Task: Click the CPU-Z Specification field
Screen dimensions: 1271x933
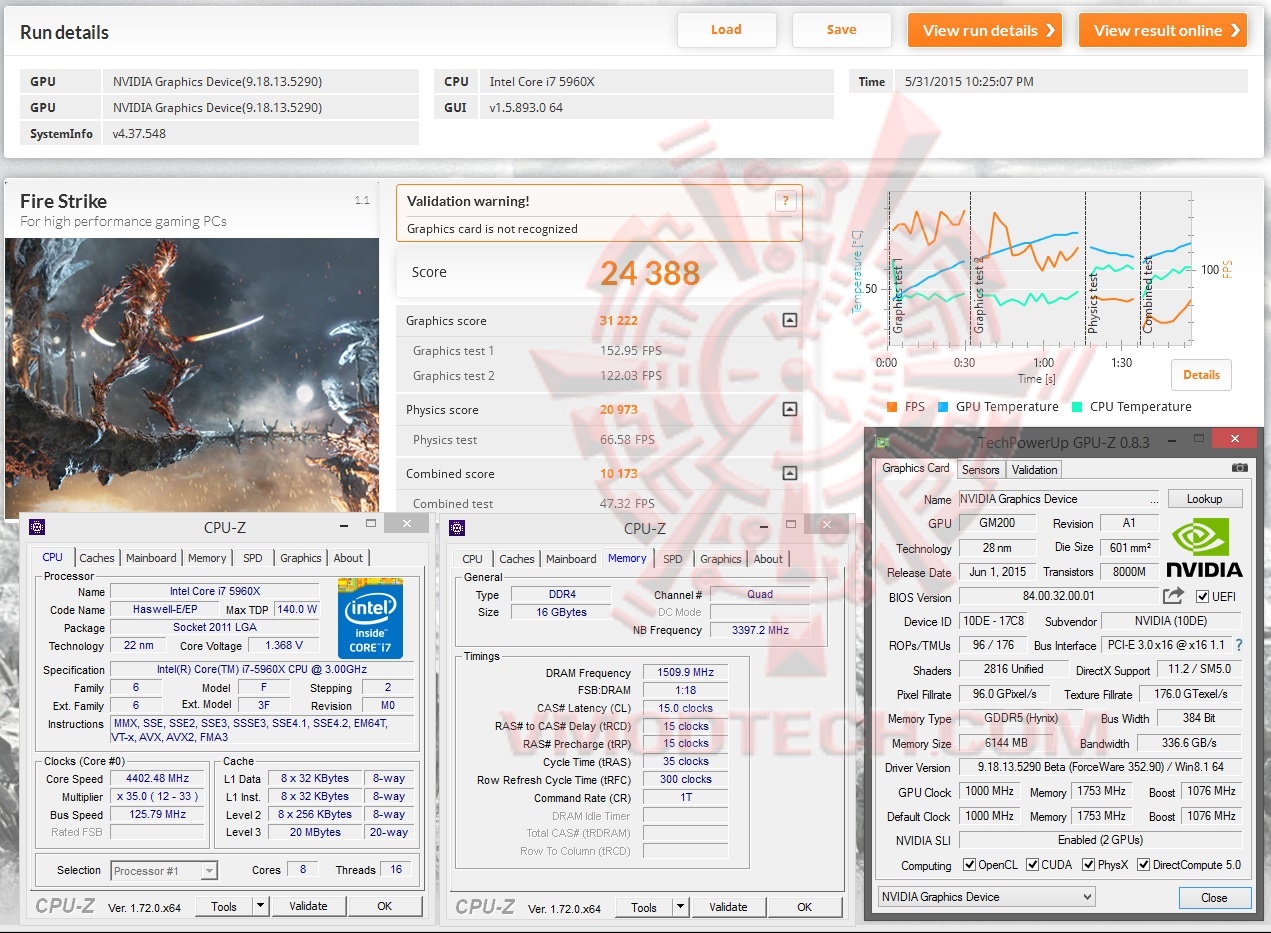Action: tap(262, 670)
